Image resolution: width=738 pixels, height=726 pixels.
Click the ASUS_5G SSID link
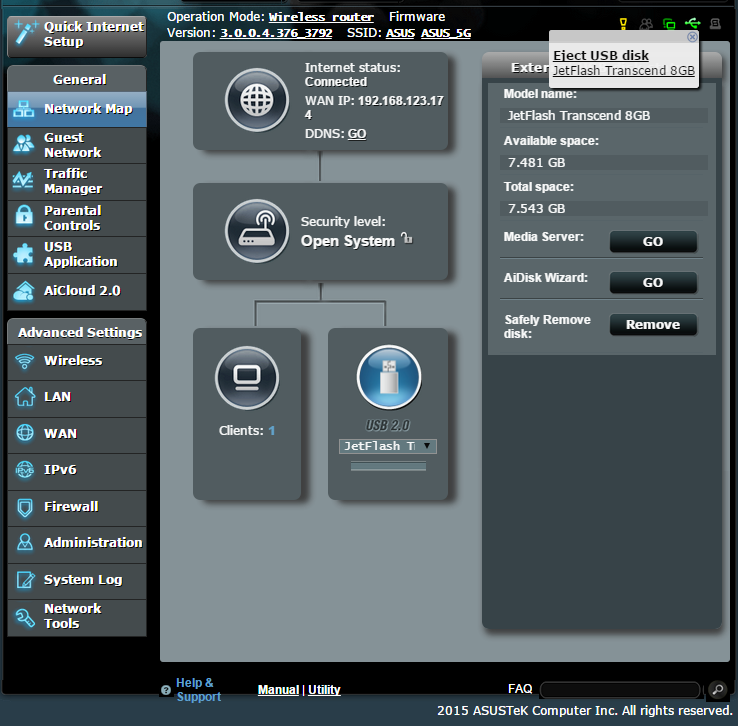[446, 33]
